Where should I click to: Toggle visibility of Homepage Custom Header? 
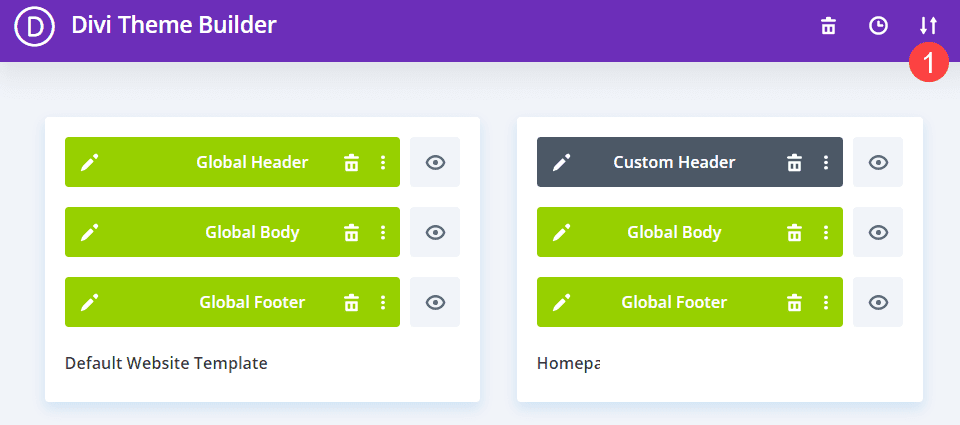[878, 162]
